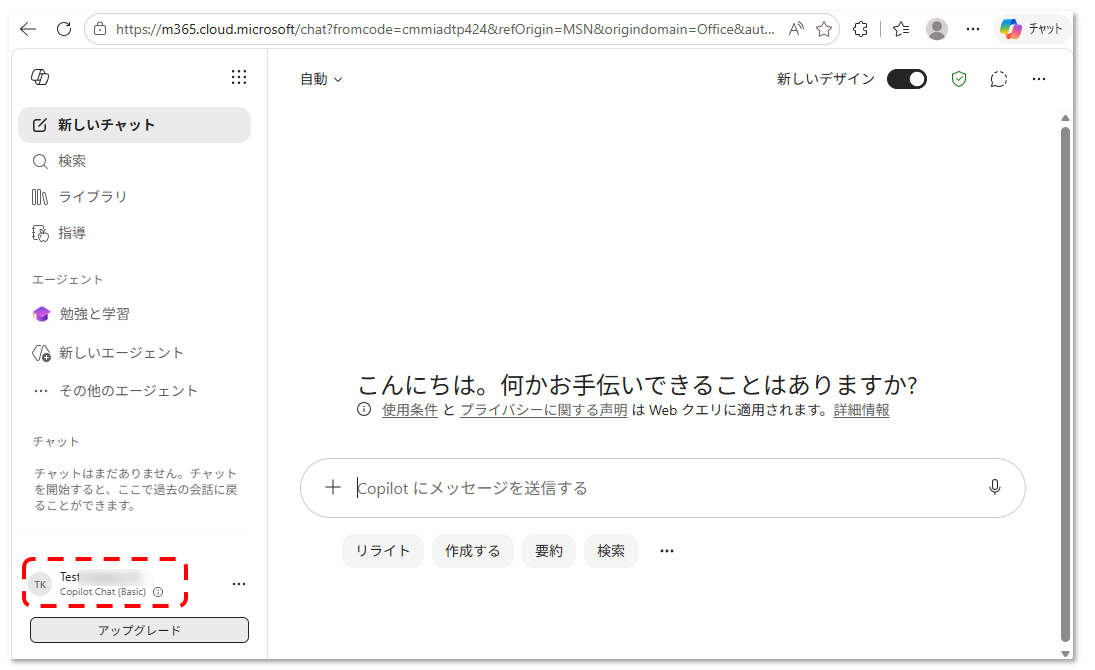Select the 検索 suggestion chip
Image resolution: width=1095 pixels, height=670 pixels.
coord(611,551)
